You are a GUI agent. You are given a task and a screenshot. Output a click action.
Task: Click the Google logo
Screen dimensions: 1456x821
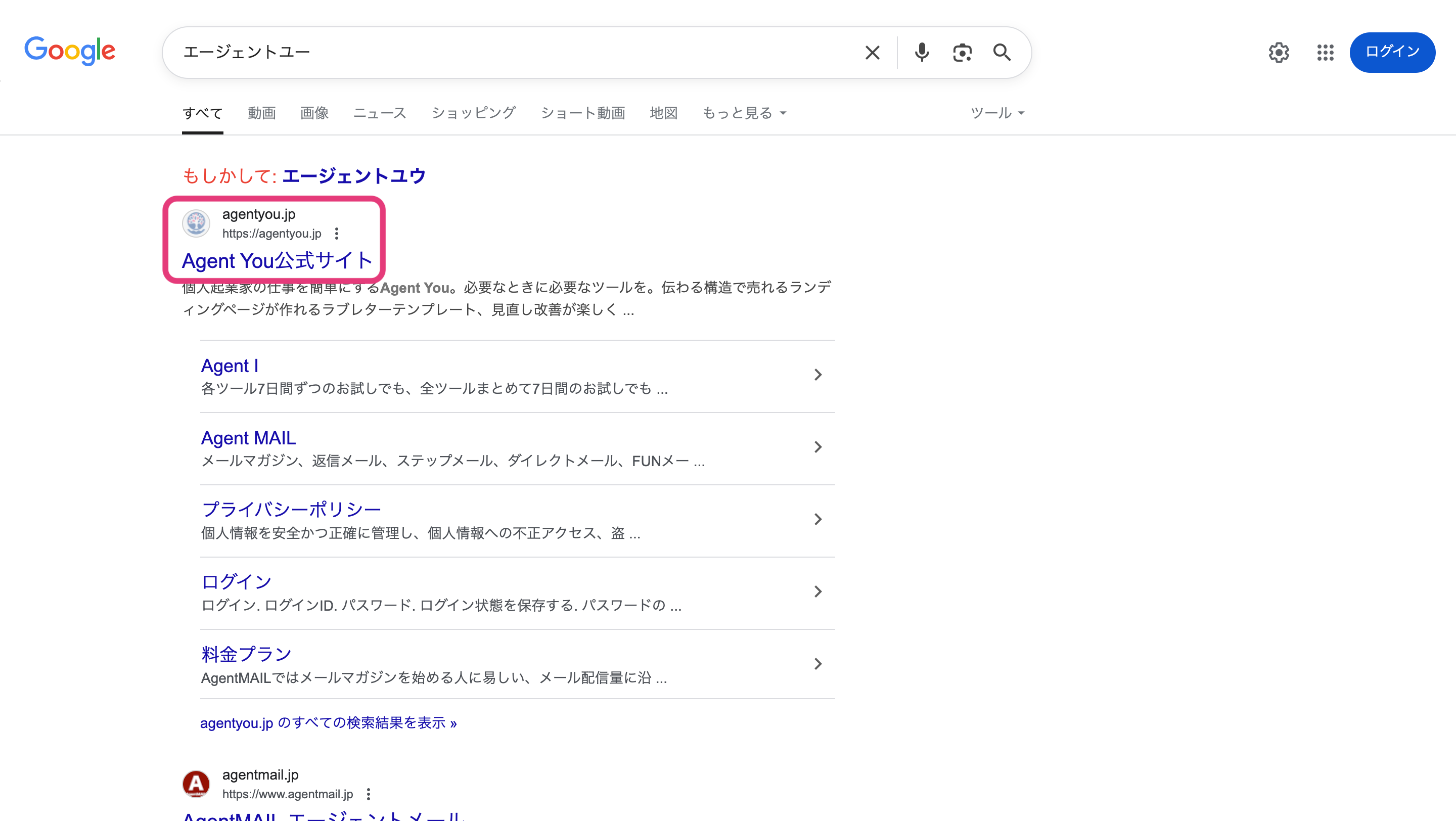70,51
